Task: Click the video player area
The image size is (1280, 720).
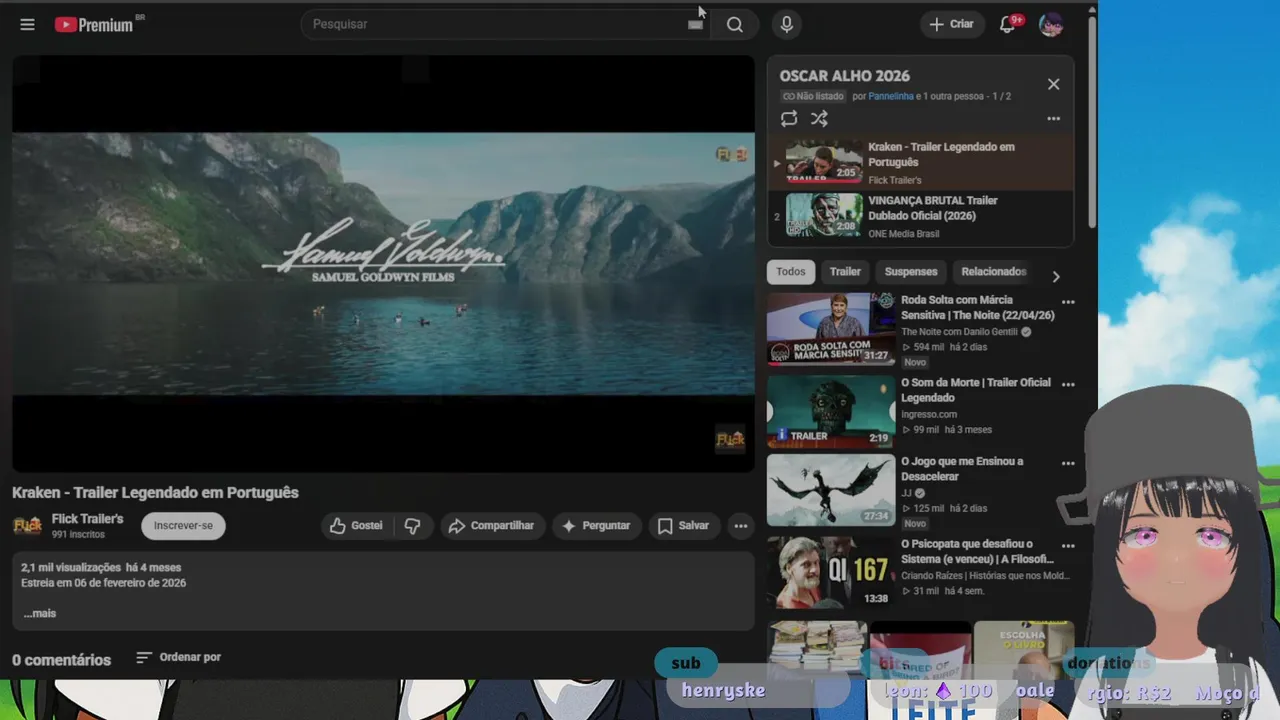Action: (x=383, y=263)
